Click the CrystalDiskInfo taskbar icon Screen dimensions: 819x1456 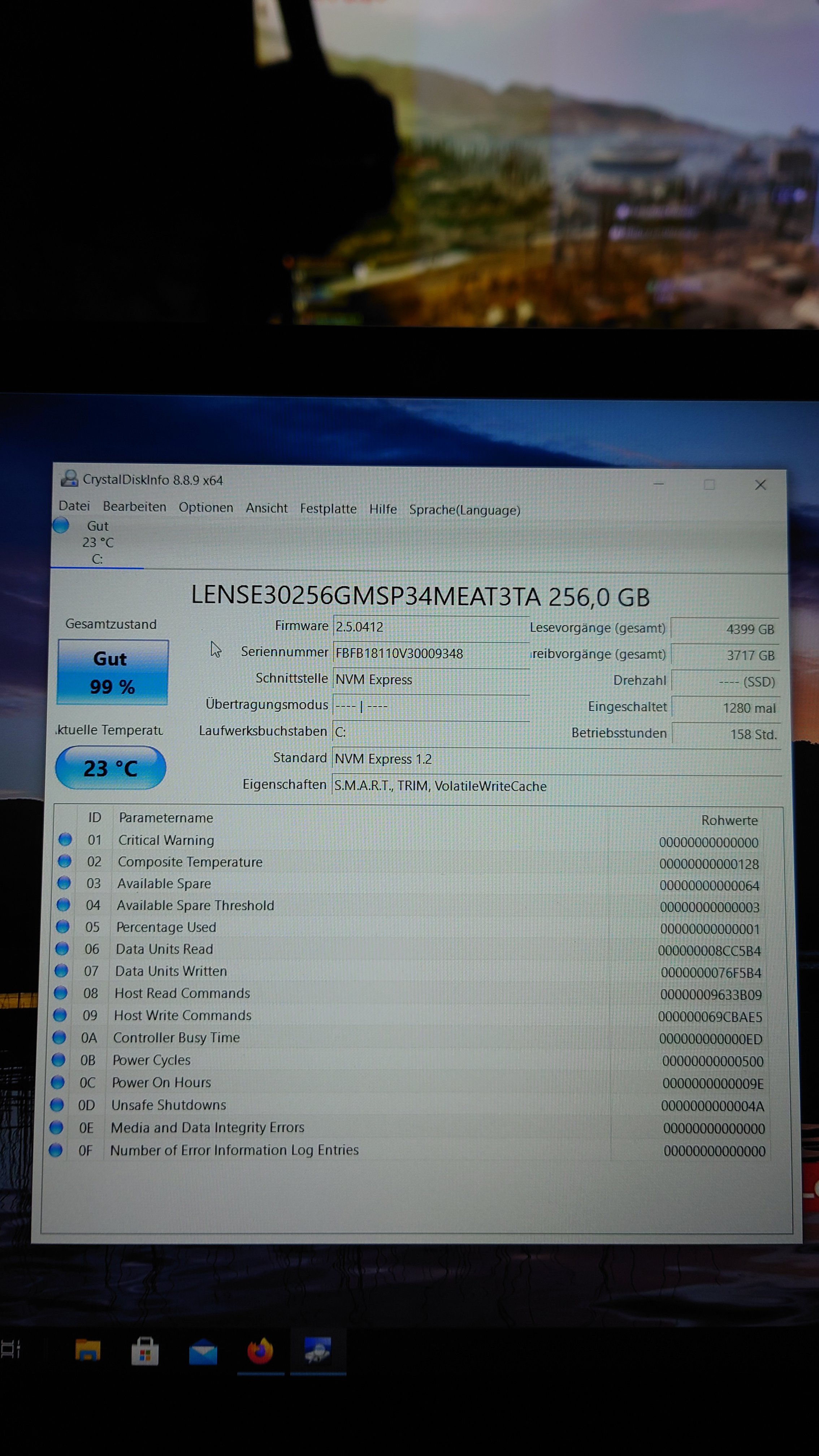tap(318, 1350)
